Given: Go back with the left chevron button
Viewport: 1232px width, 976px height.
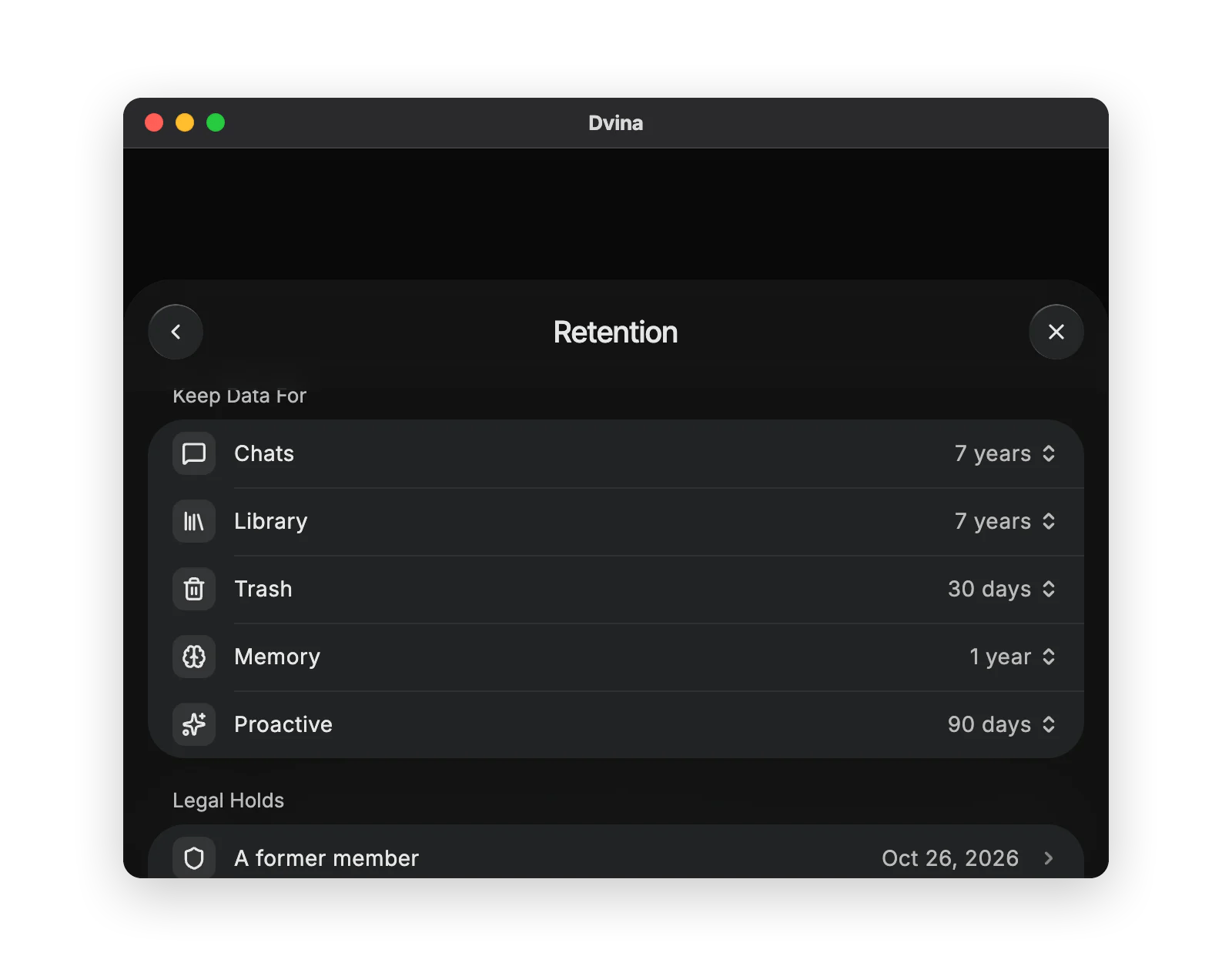Looking at the screenshot, I should pyautogui.click(x=176, y=332).
